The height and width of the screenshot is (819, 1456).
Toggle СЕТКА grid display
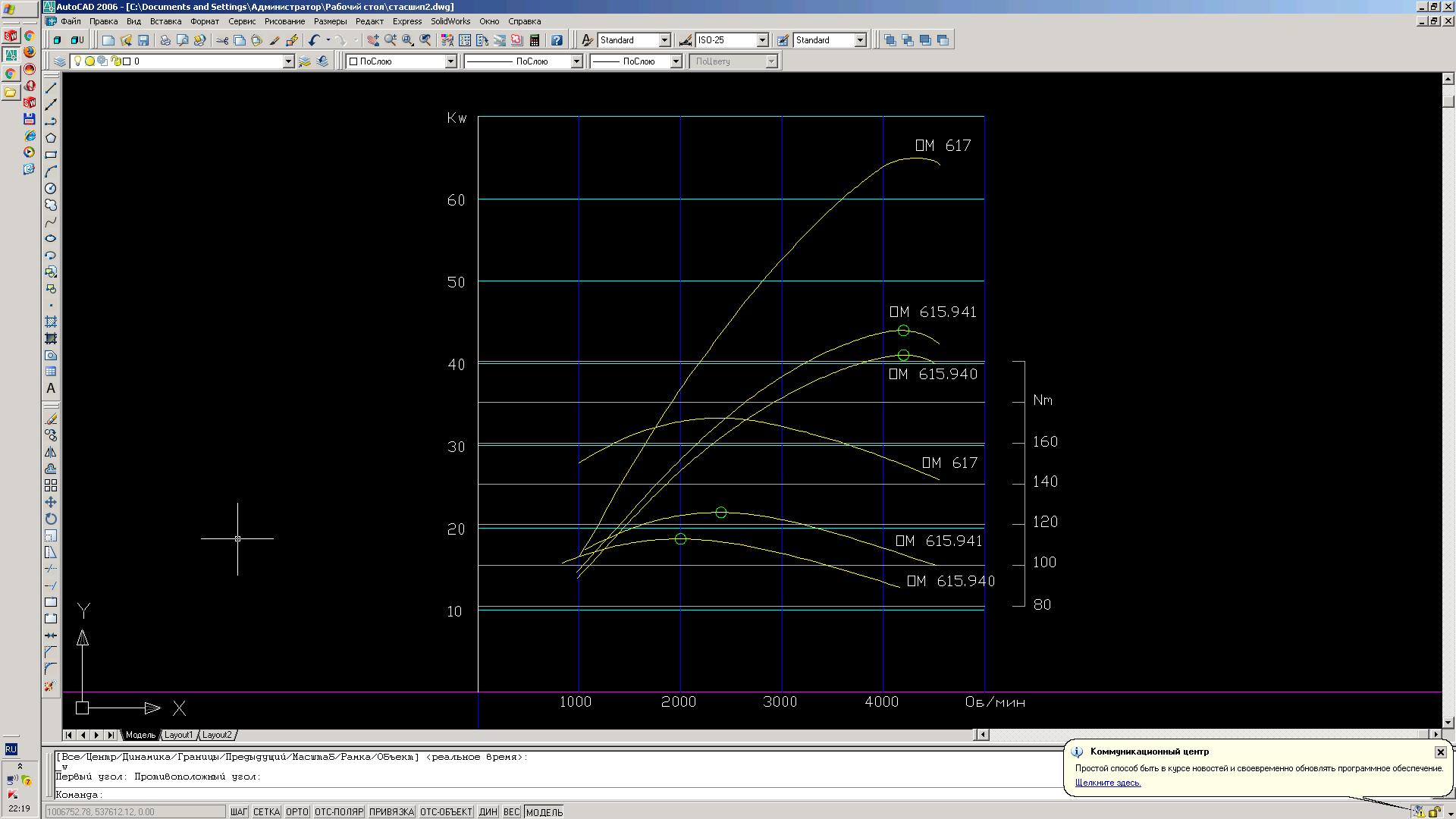point(266,812)
